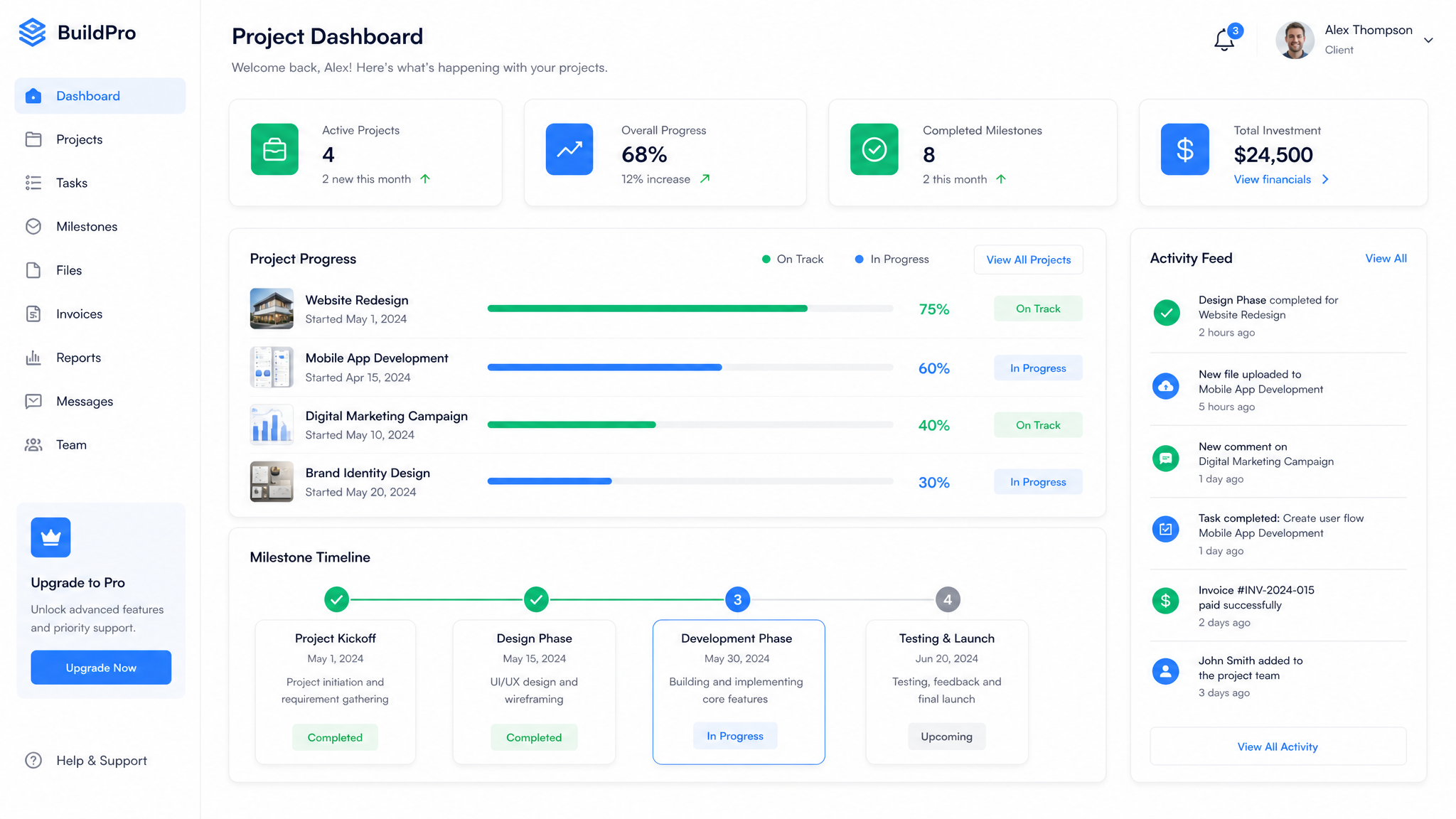Click the person icon for John Smith added
The image size is (1456, 819).
click(1166, 671)
